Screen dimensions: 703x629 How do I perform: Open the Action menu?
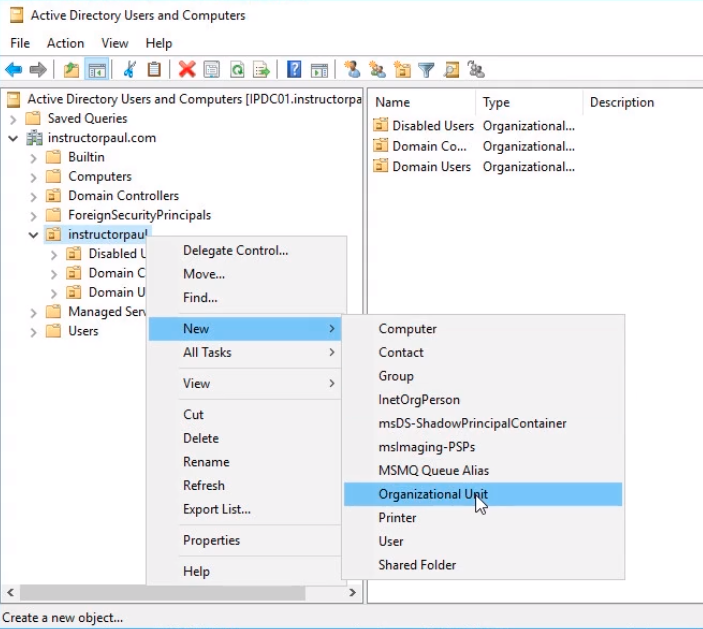pos(65,43)
